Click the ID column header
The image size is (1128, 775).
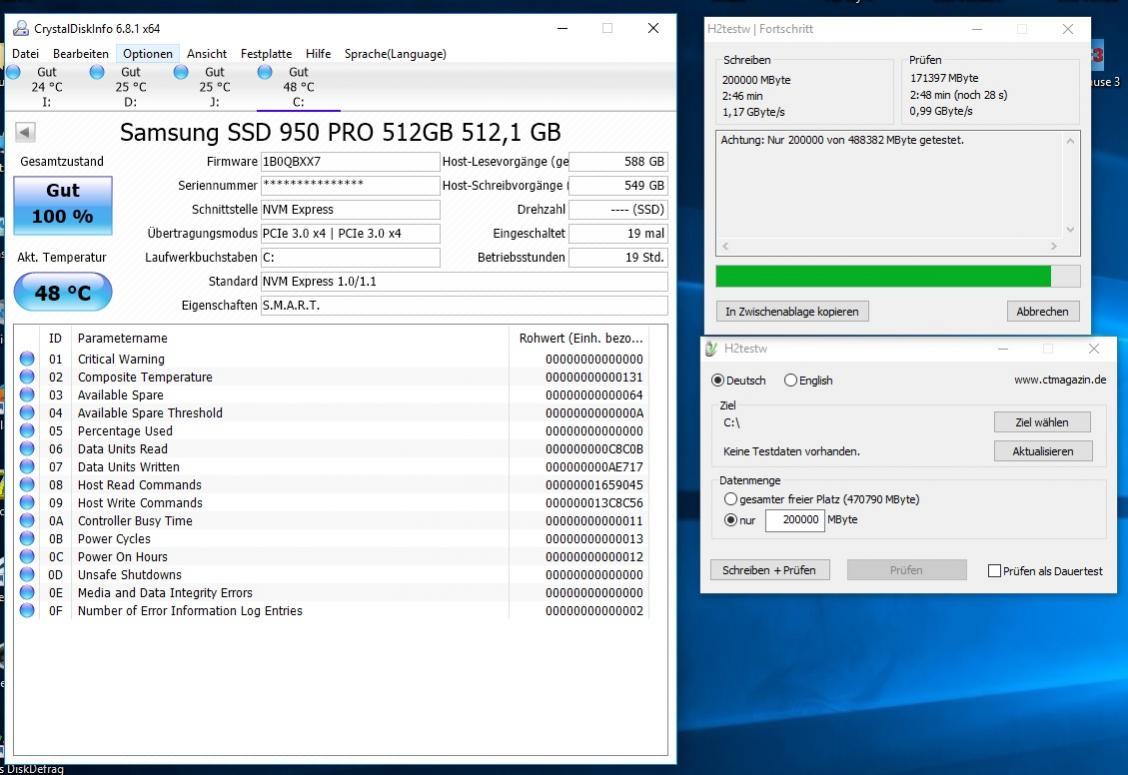55,338
